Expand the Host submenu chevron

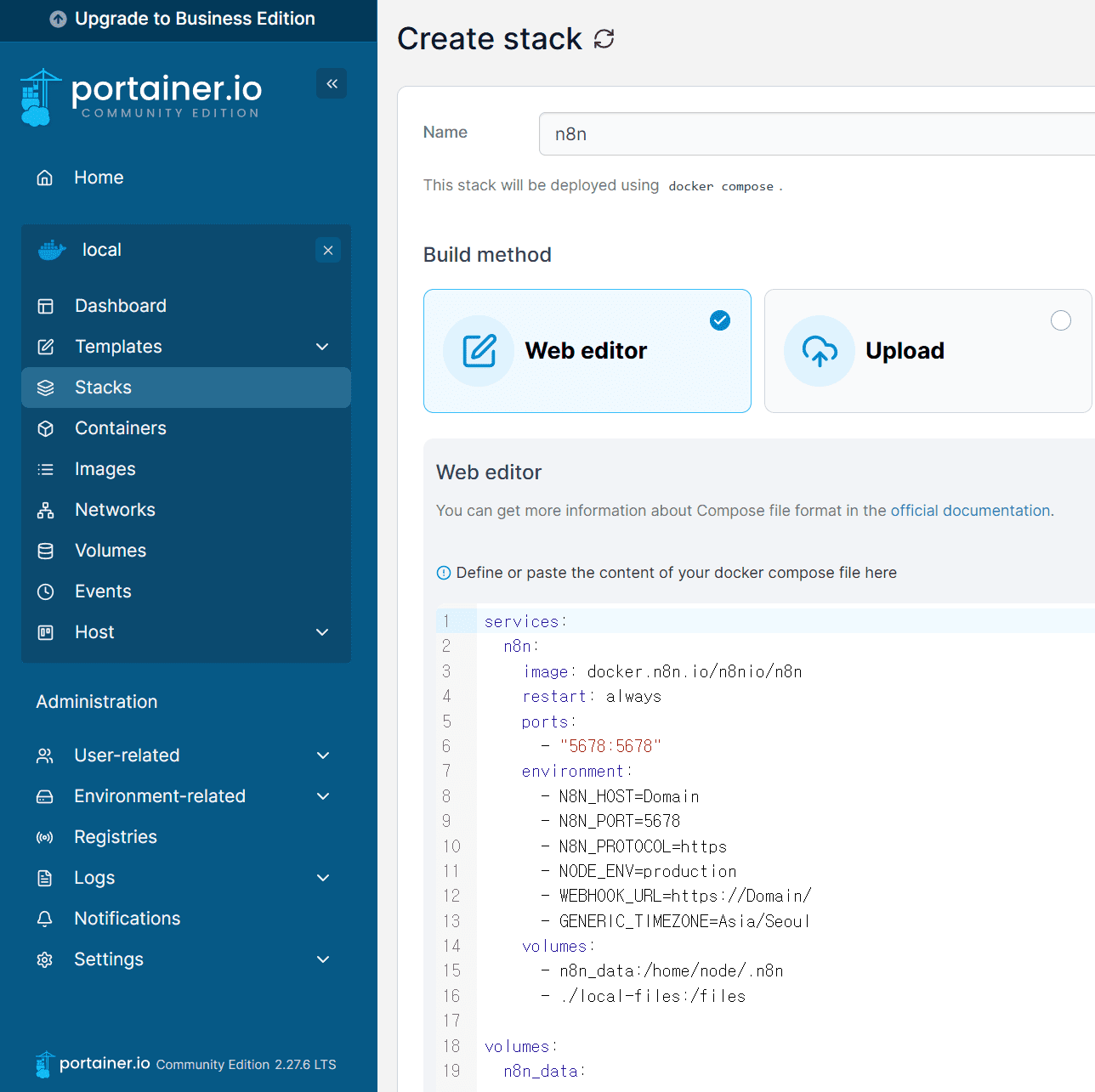tap(322, 632)
